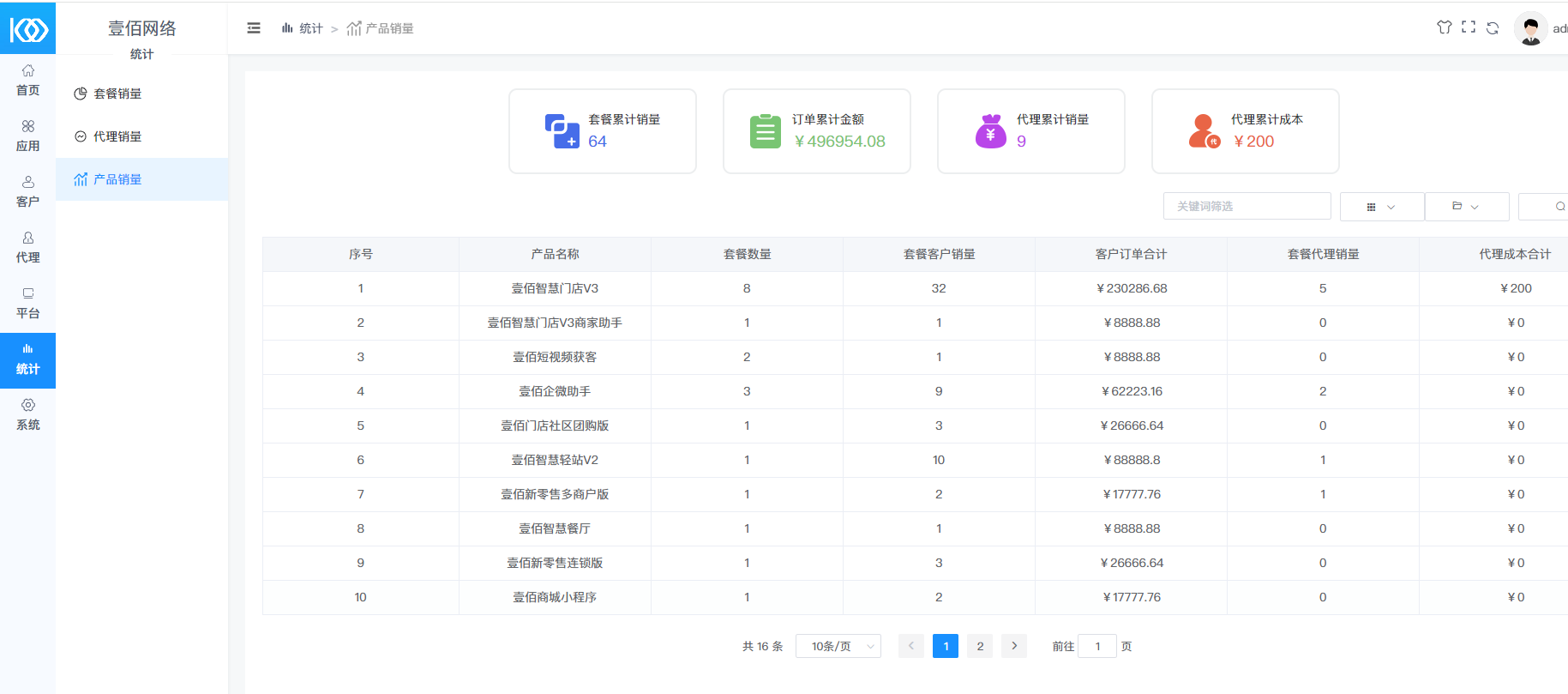The width and height of the screenshot is (1568, 694).
Task: Click 套餐累计销量 value 64
Action: click(x=598, y=142)
